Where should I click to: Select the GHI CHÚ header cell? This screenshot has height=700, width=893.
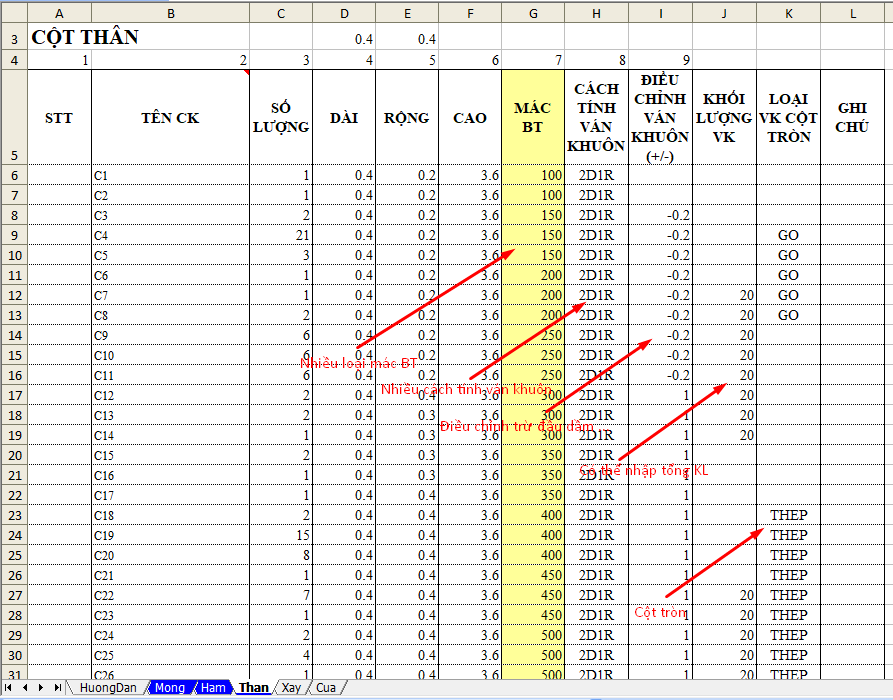pos(852,117)
